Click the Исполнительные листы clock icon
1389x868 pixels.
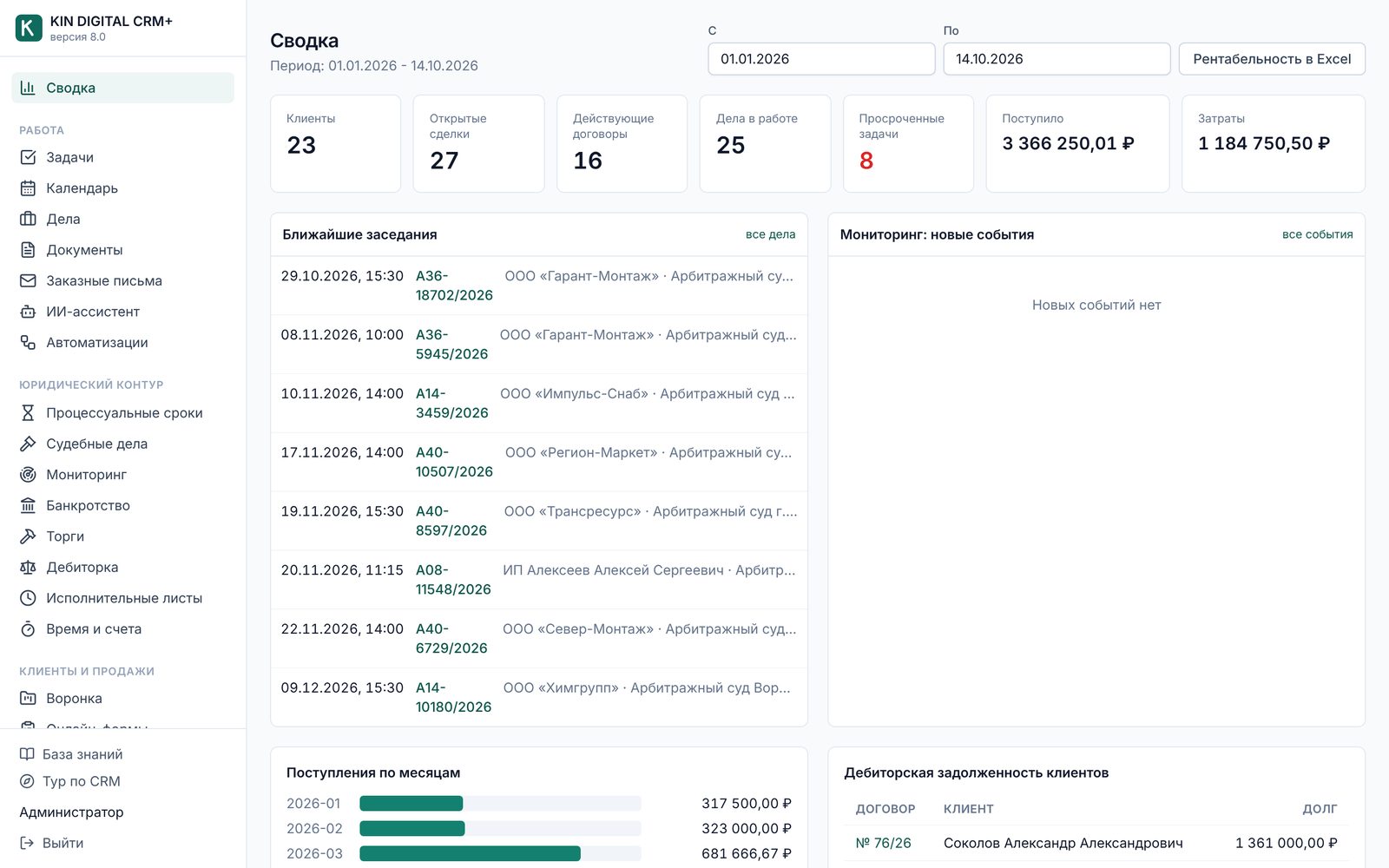(x=28, y=598)
